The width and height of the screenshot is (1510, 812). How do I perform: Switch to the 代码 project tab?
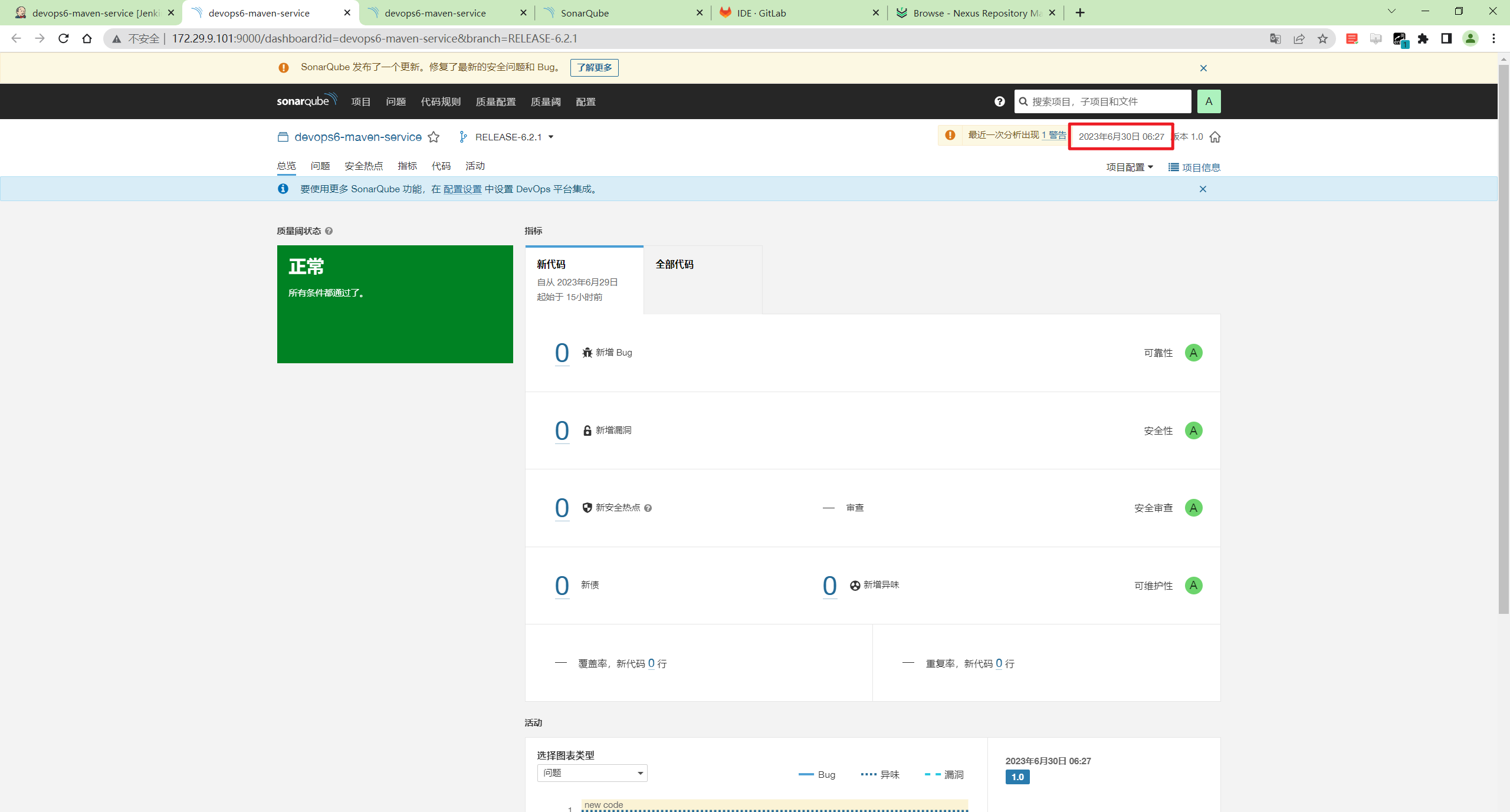pos(441,166)
